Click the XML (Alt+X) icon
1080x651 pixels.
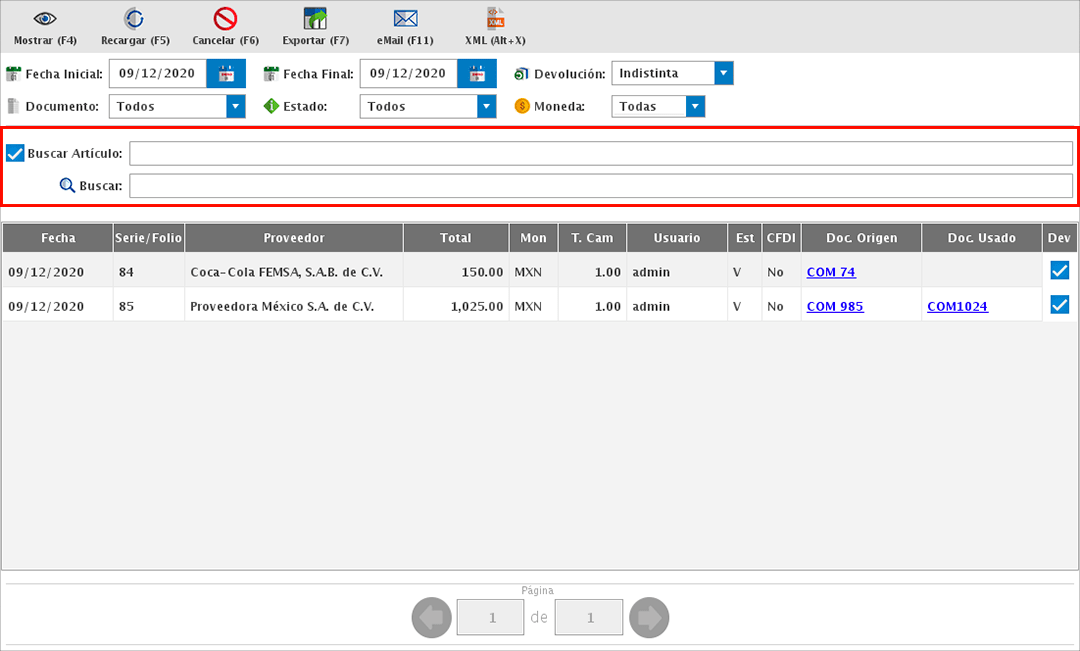[495, 19]
